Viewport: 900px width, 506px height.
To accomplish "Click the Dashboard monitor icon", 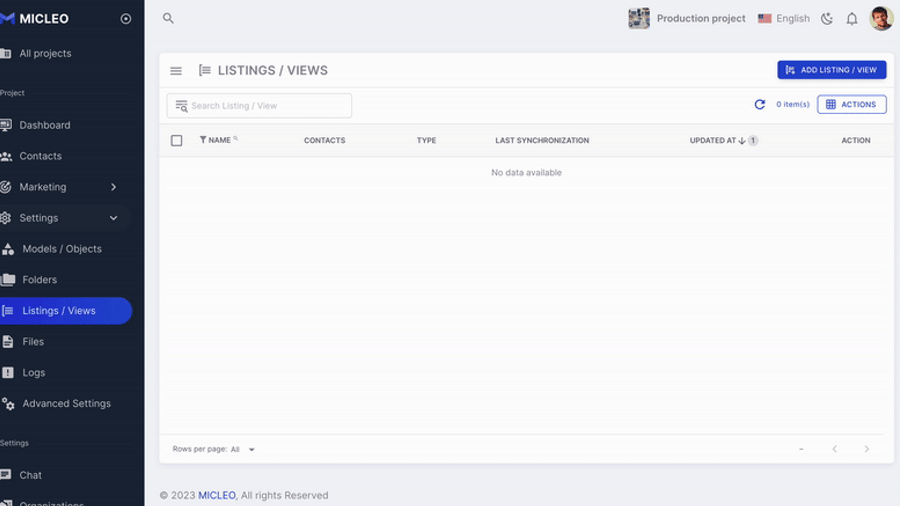I will pyautogui.click(x=6, y=125).
